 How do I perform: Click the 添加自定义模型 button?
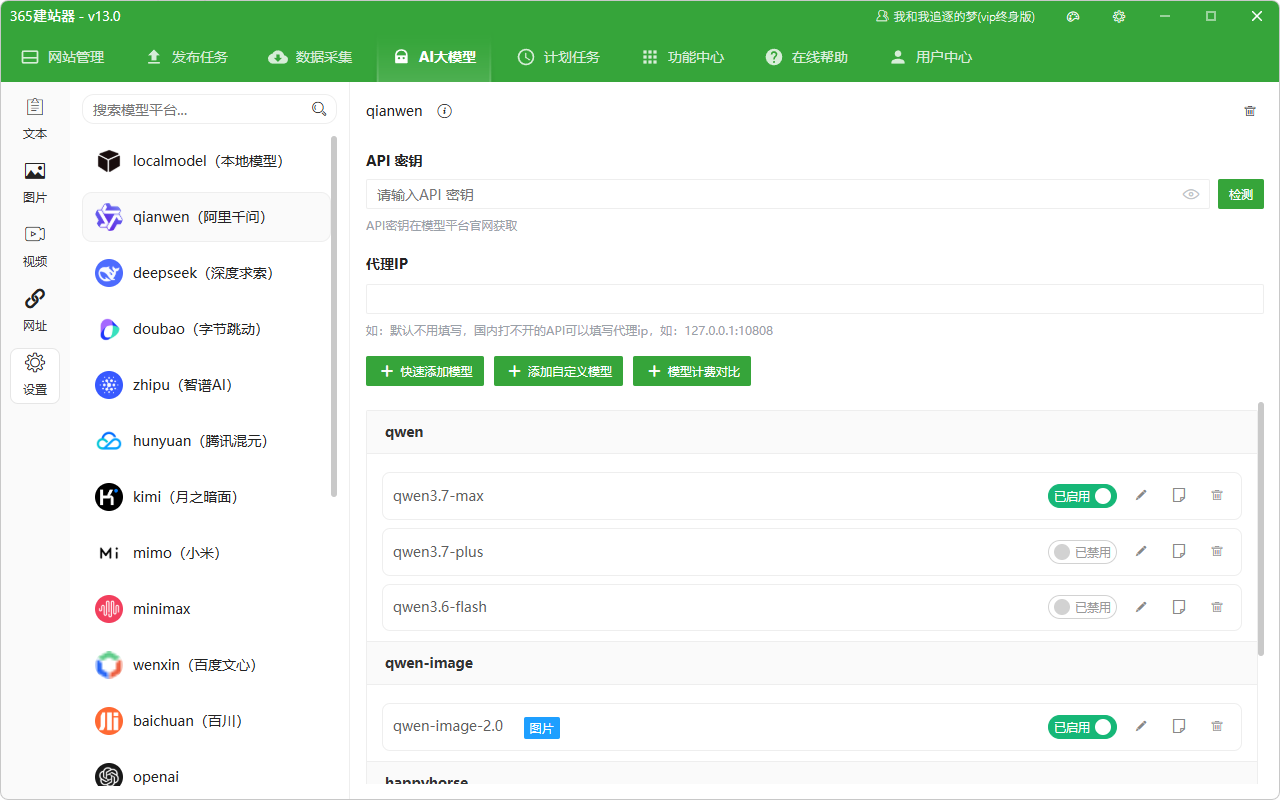coord(559,371)
